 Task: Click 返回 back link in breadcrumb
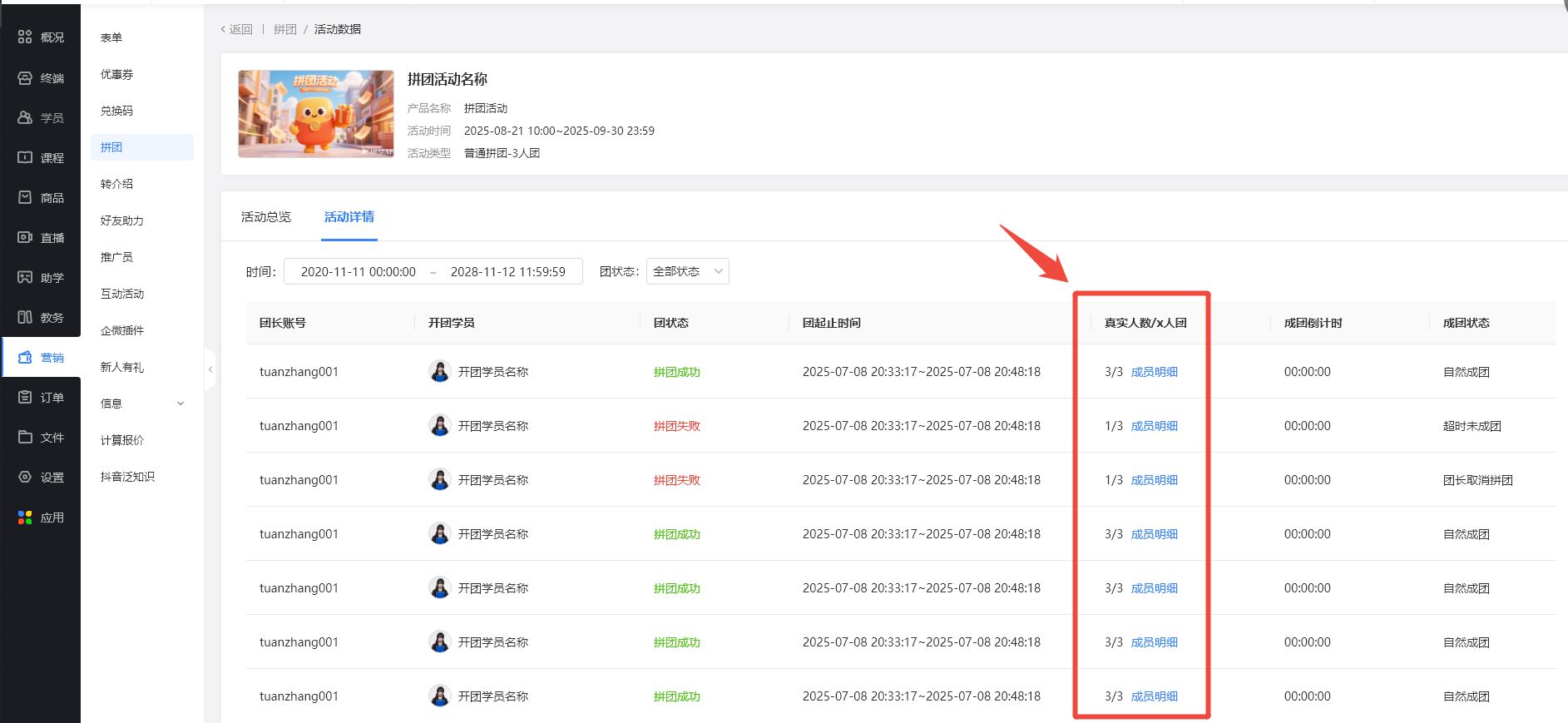237,29
